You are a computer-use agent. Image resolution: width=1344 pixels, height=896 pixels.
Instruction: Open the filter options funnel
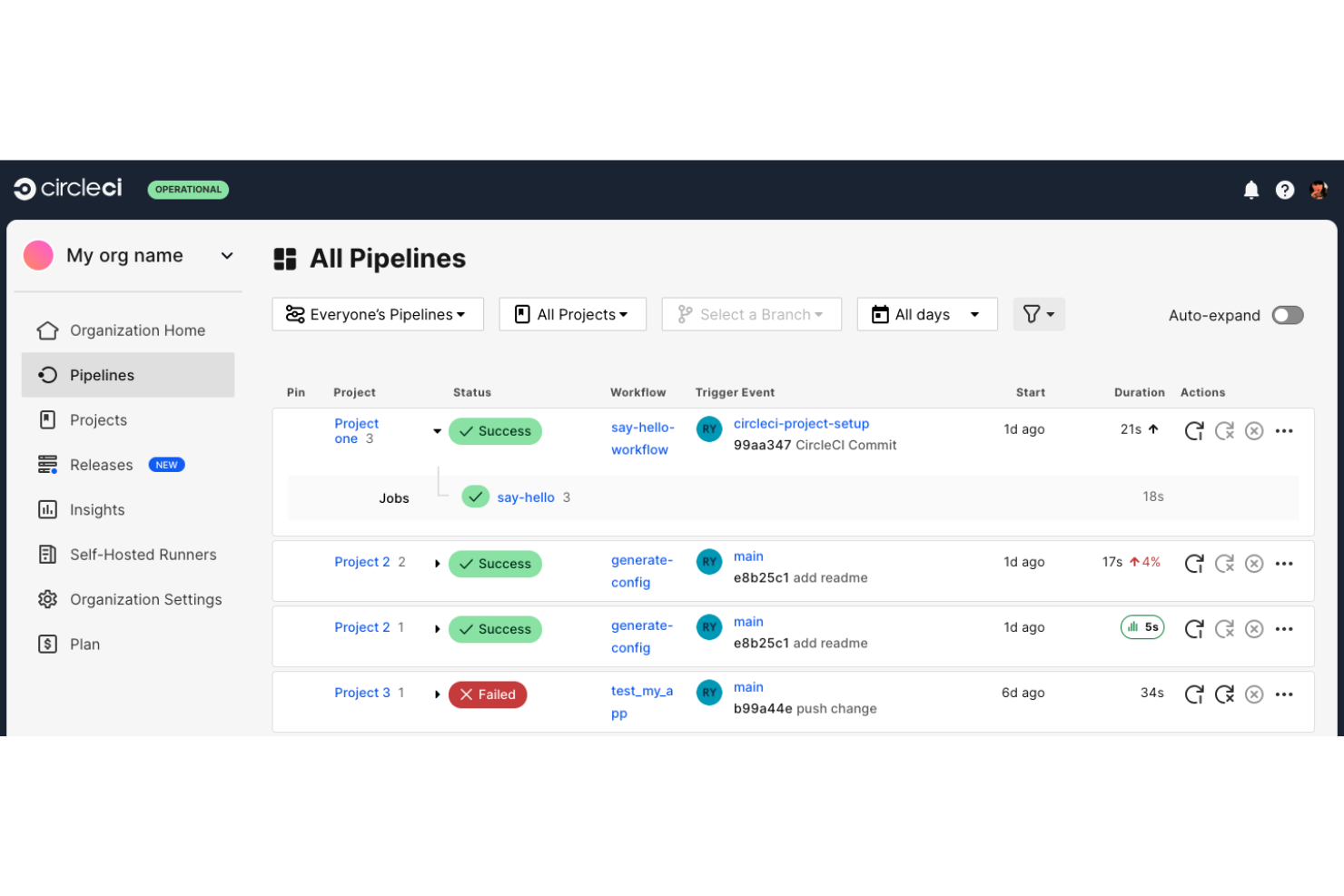(1039, 314)
